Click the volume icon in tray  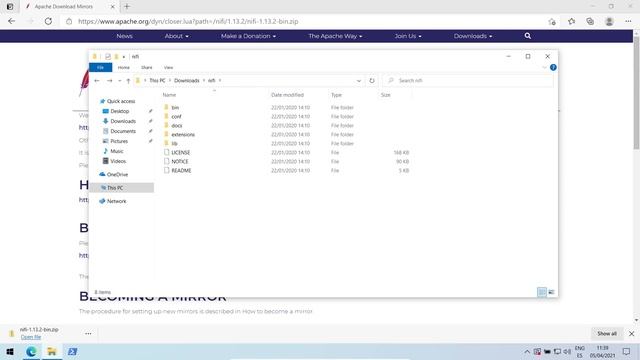coord(567,351)
